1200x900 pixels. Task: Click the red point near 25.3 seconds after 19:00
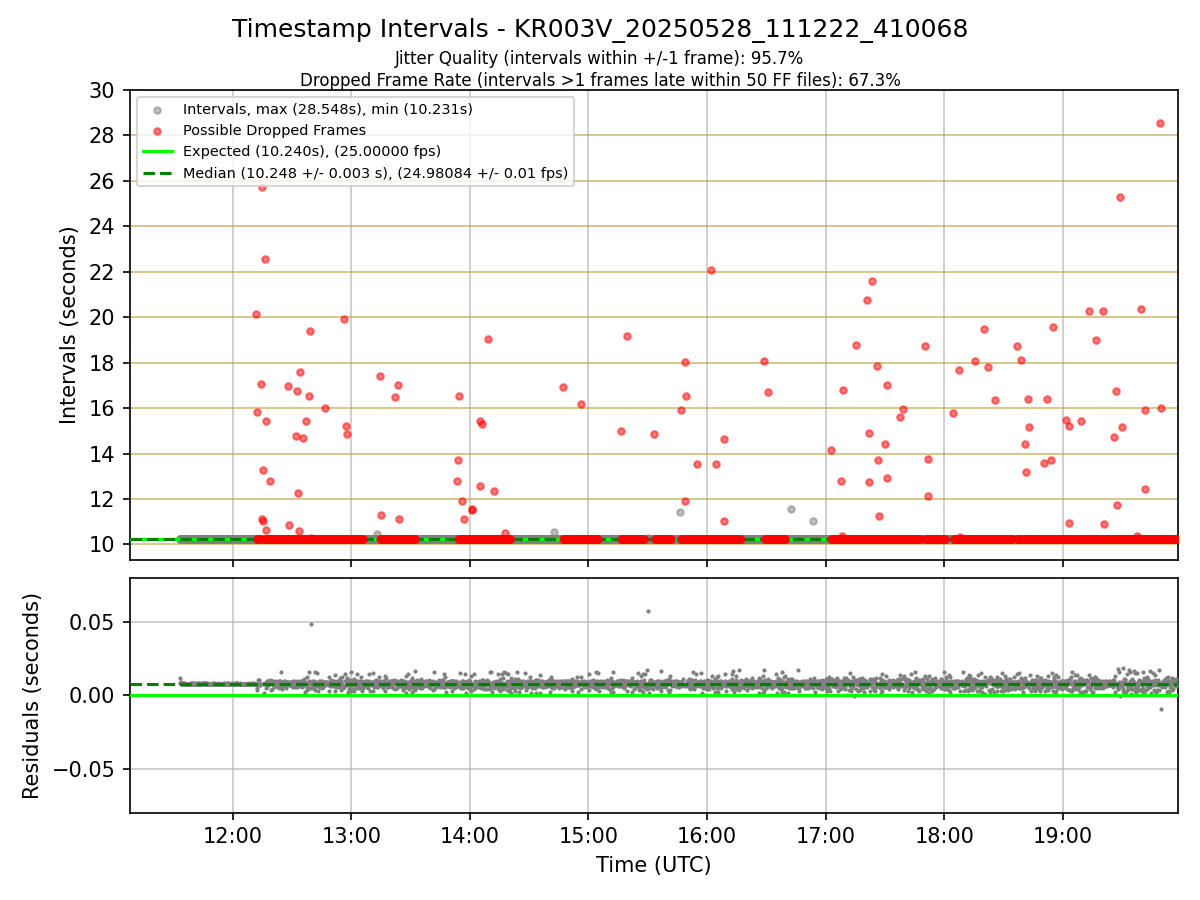(1120, 197)
